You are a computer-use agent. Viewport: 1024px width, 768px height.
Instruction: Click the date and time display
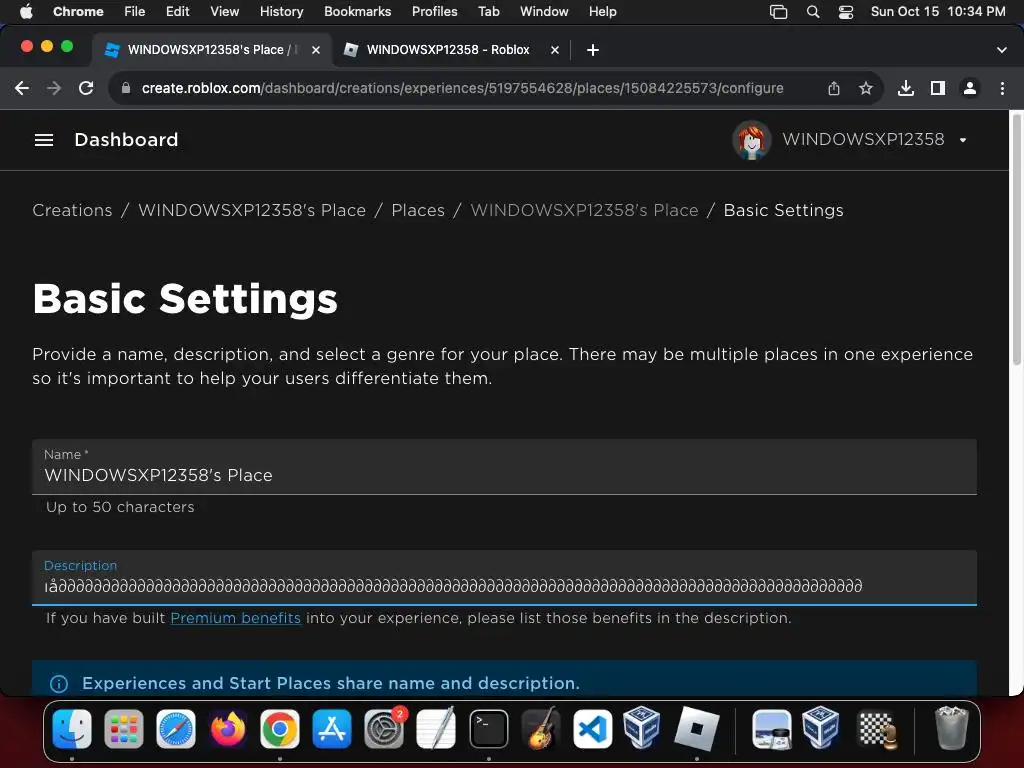938,12
